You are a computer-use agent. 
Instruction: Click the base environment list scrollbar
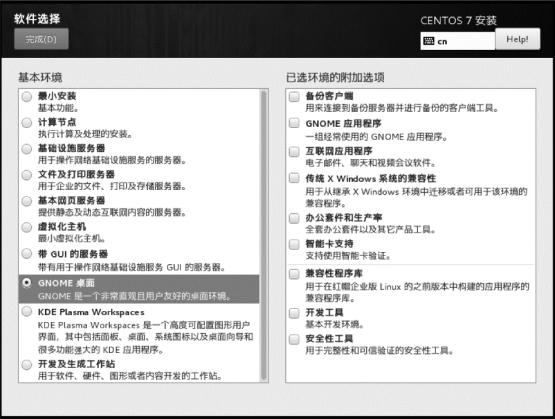[x=263, y=235]
